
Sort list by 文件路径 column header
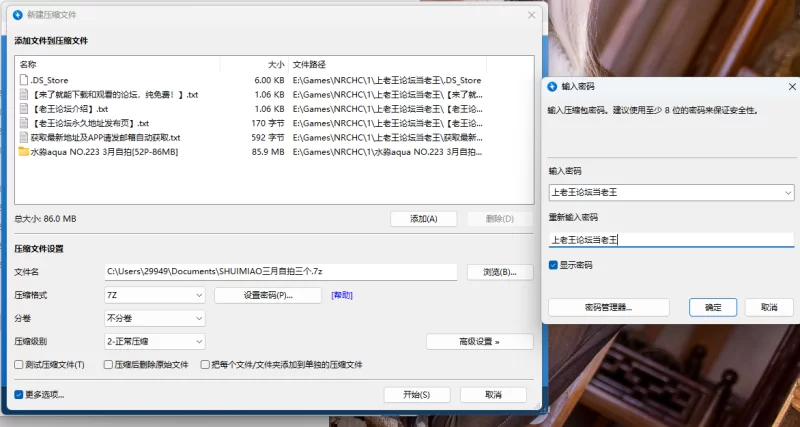coord(309,65)
